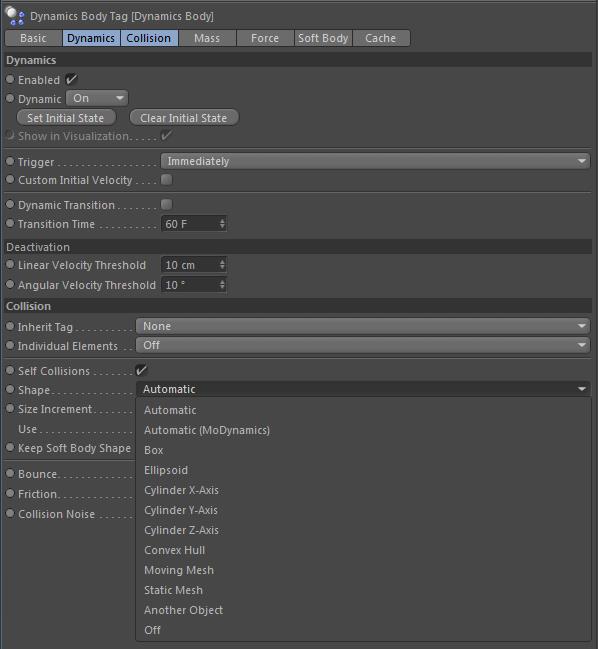The height and width of the screenshot is (649, 598).
Task: Open the Trigger Immediately dropdown
Action: [375, 161]
